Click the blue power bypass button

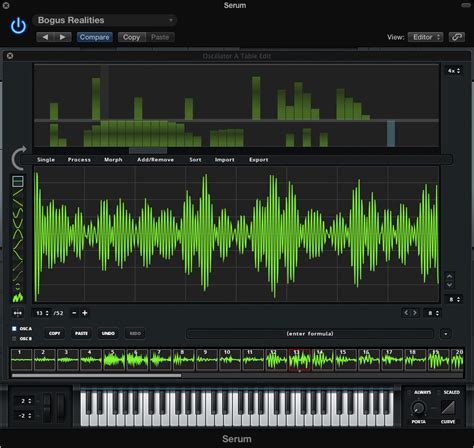(x=18, y=26)
